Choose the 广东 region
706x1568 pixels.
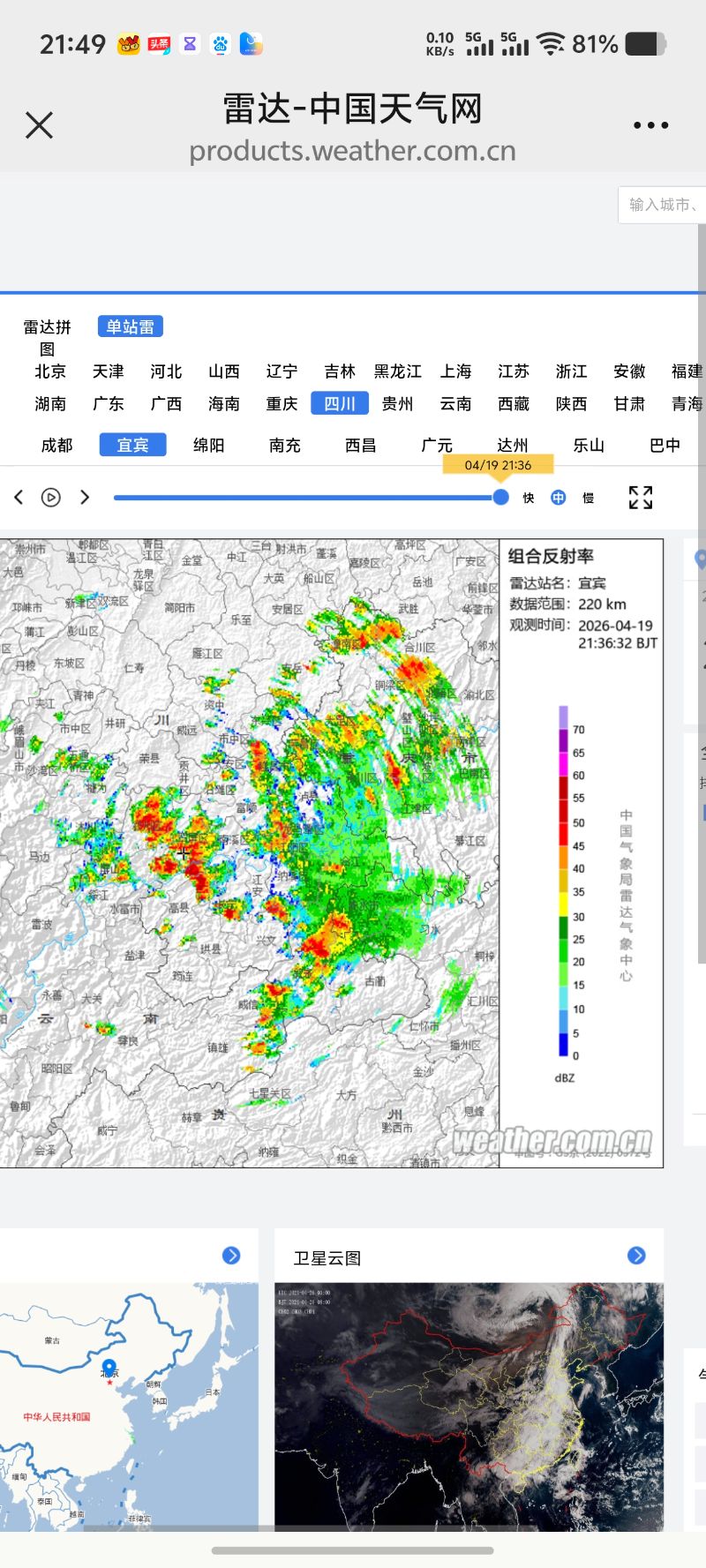point(109,404)
